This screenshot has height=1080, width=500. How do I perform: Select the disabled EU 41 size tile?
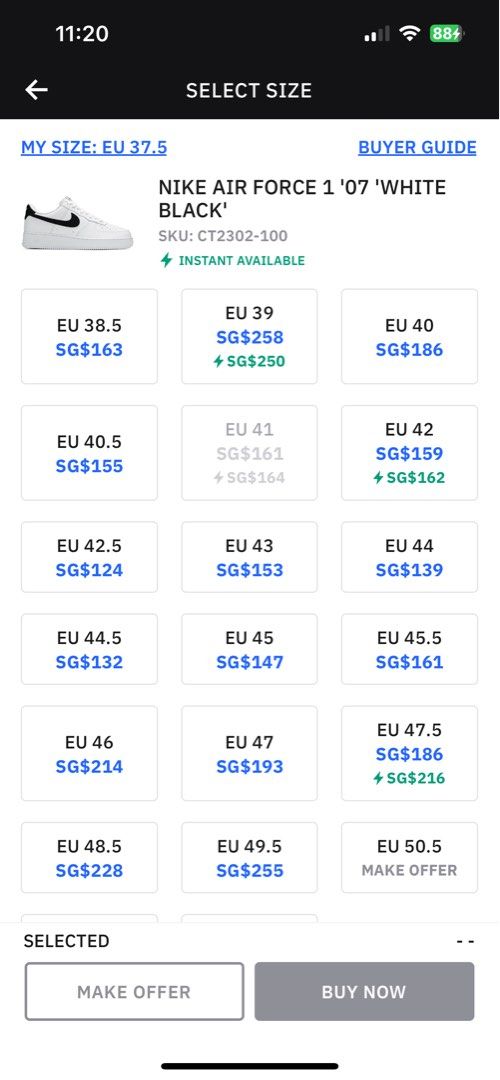pyautogui.click(x=249, y=453)
